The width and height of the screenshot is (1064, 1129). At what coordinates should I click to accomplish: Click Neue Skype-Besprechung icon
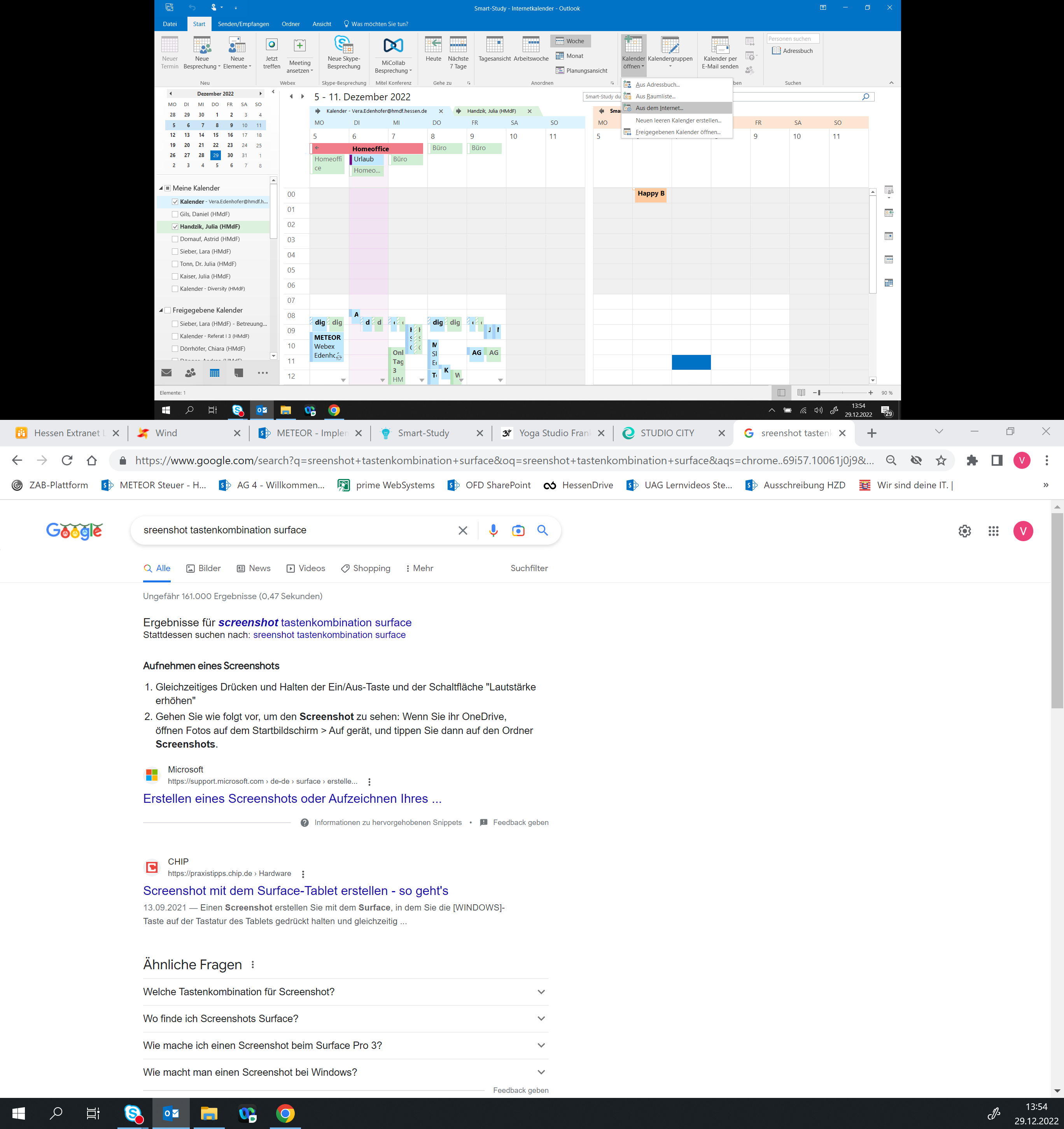(x=343, y=44)
